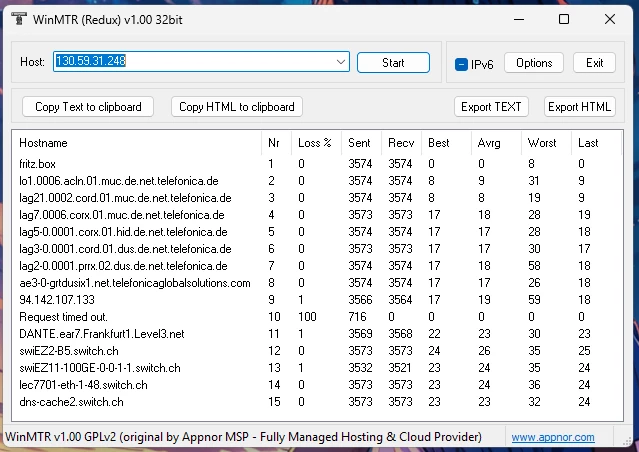The width and height of the screenshot is (639, 452).
Task: Click Worst value 59 for 94.142.107.133
Action: click(534, 300)
